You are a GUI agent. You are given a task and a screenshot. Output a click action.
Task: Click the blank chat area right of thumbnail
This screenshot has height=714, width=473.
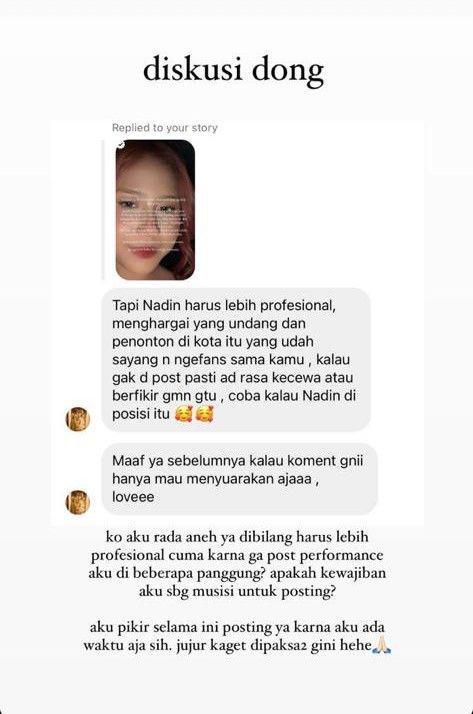[x=310, y=210]
